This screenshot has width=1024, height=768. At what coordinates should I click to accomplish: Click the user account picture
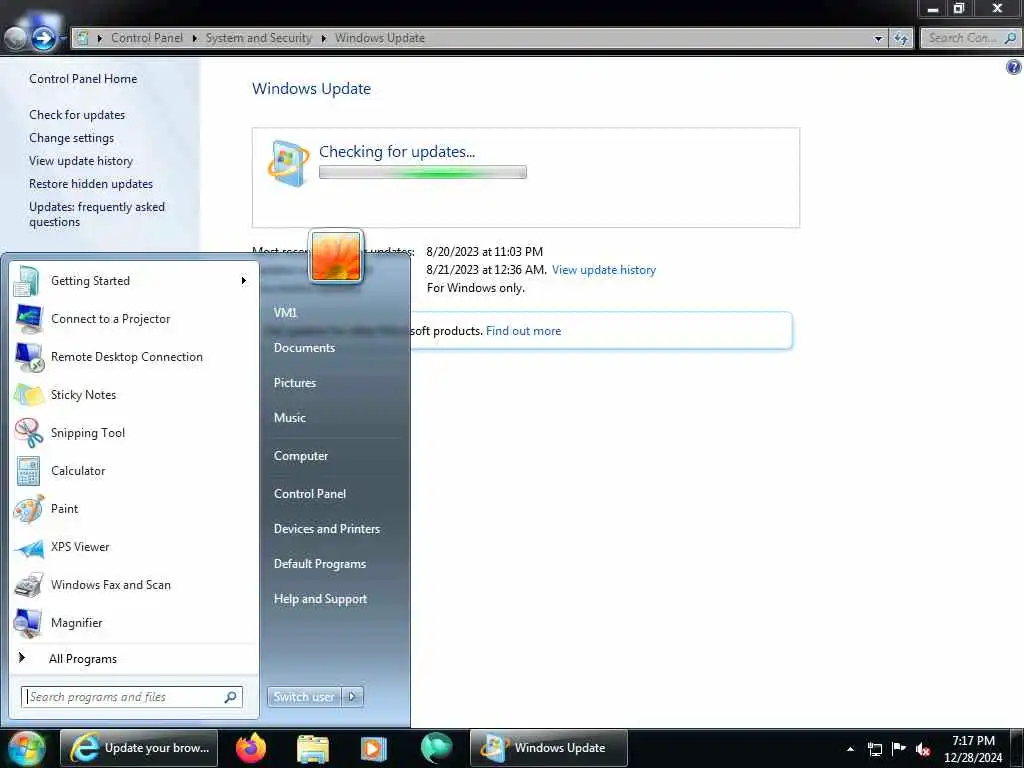click(336, 257)
